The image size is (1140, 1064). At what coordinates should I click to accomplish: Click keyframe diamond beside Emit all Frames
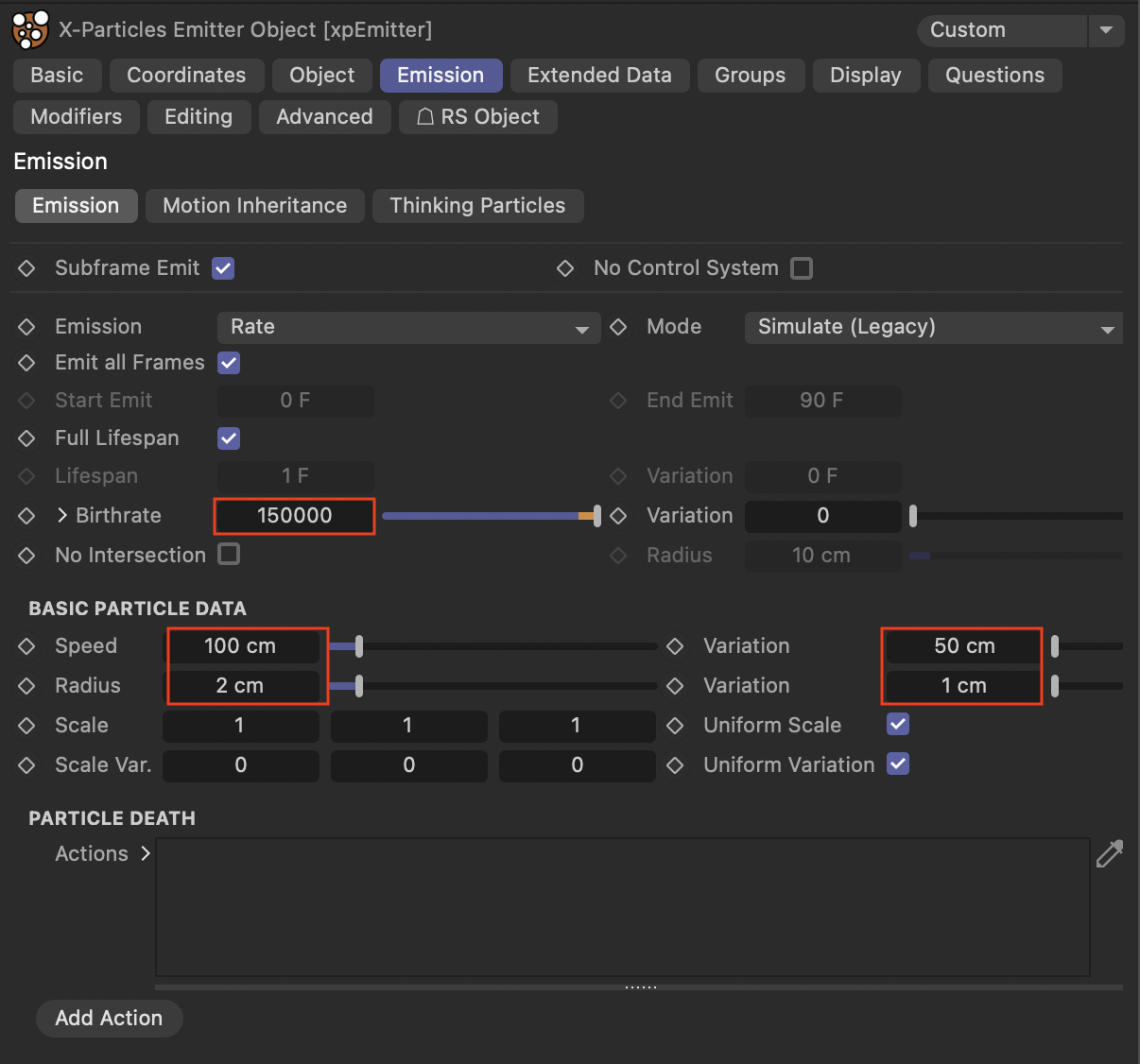point(26,363)
